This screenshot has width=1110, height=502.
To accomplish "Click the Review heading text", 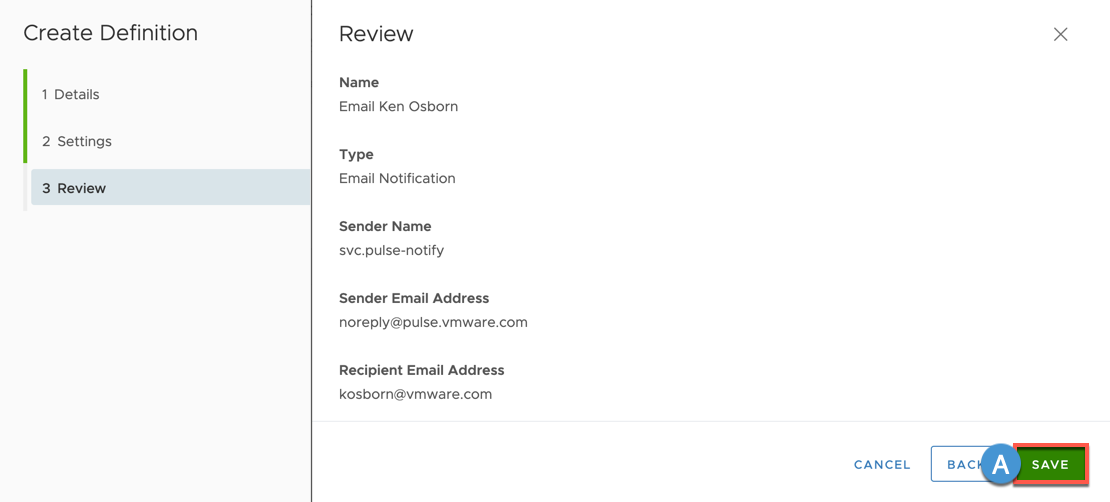I will point(376,34).
